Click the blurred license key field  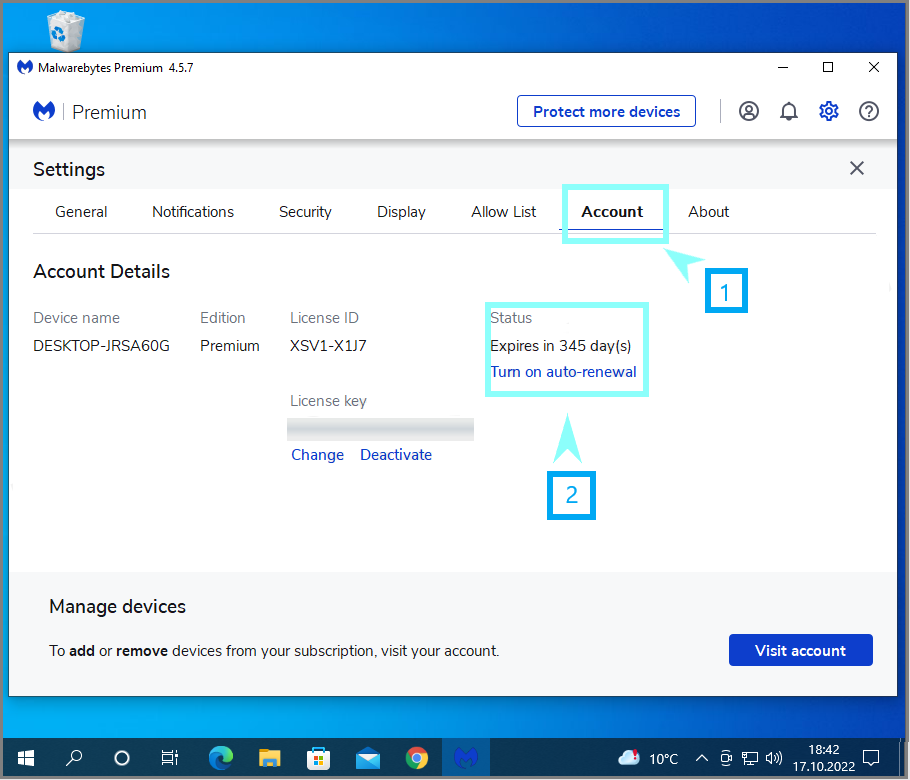coord(380,429)
